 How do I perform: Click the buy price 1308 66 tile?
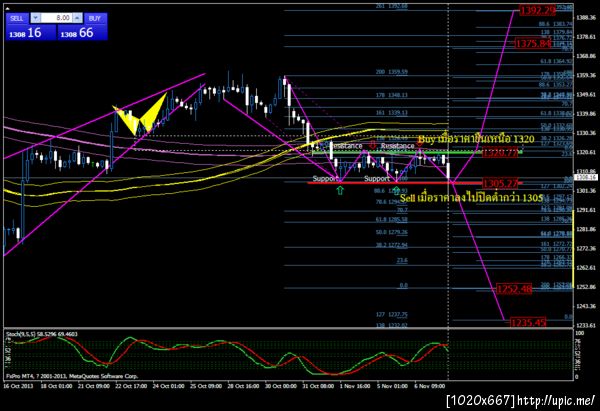tap(82, 33)
